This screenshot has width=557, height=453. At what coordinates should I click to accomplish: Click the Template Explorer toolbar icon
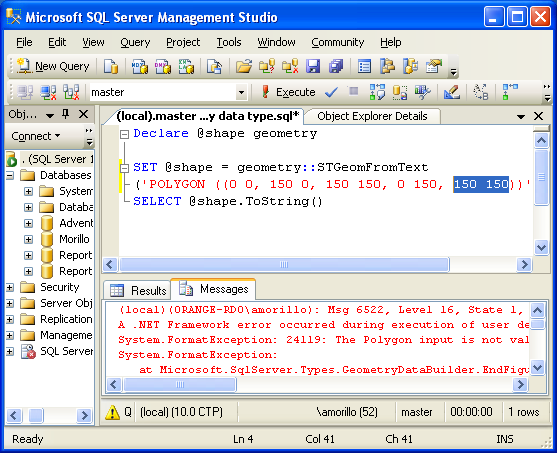pos(410,66)
